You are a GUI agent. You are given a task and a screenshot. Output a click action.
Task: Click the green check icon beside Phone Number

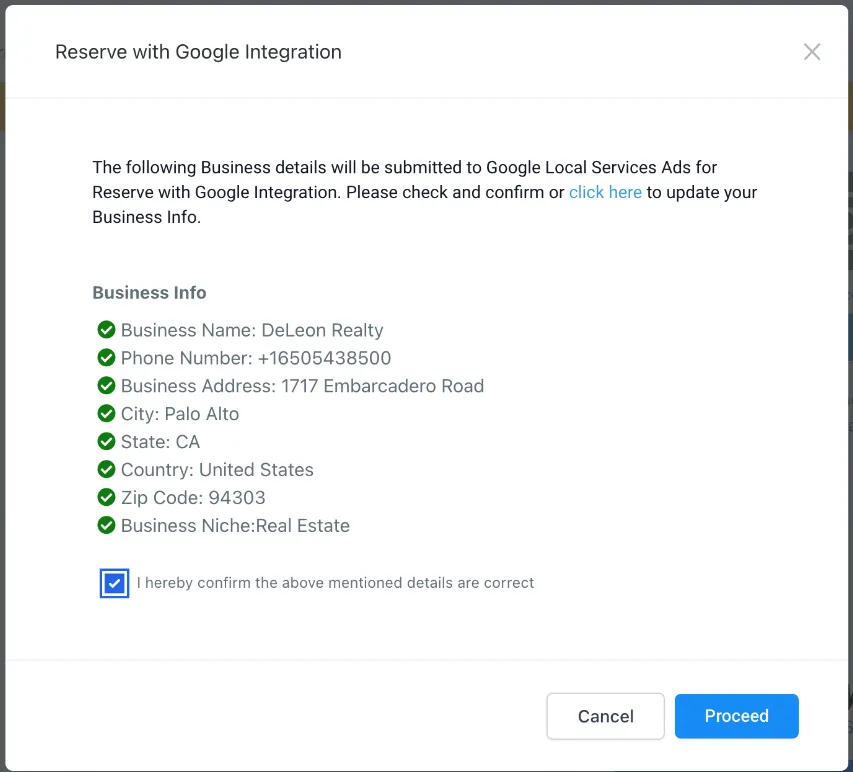106,358
